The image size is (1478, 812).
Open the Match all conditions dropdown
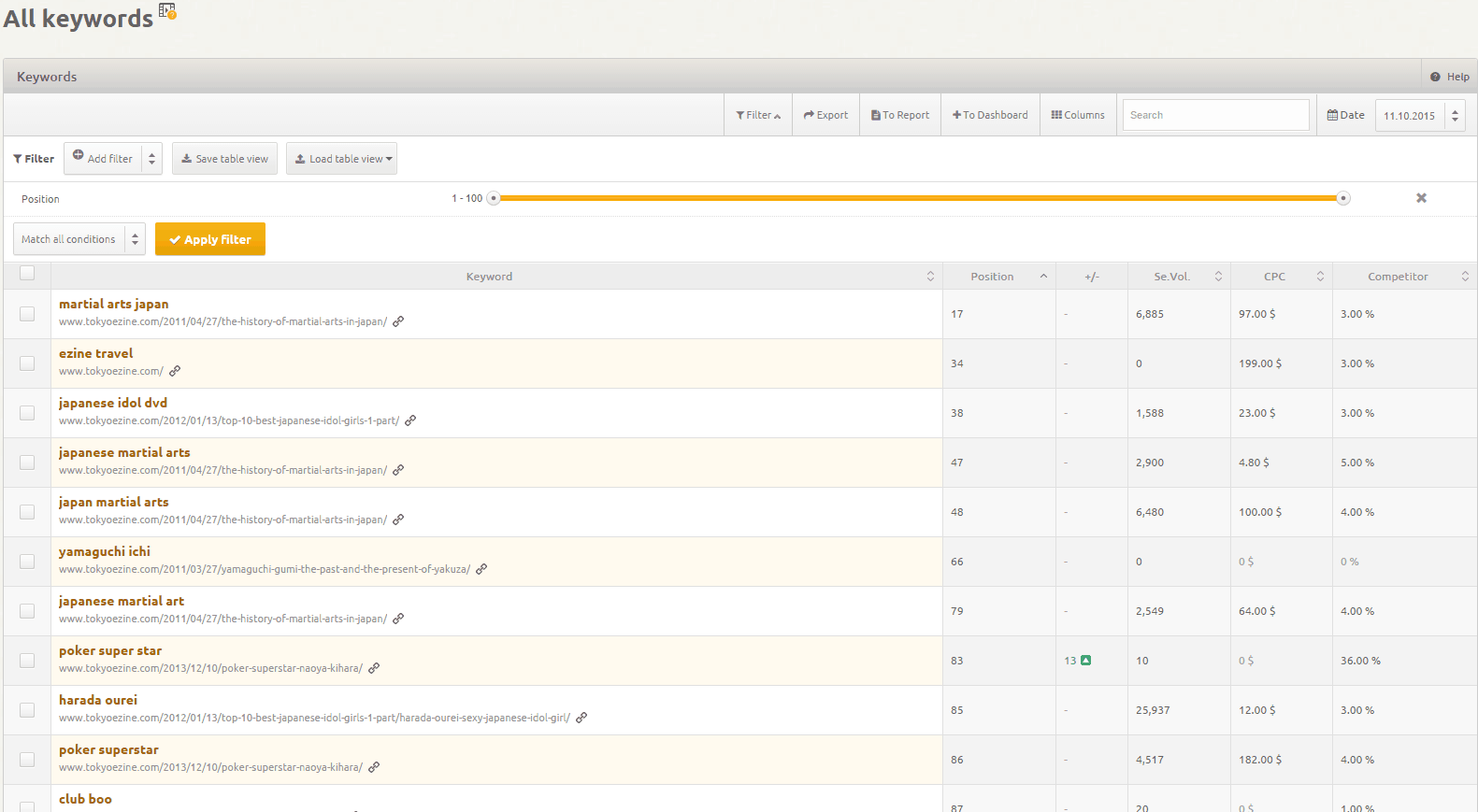79,239
